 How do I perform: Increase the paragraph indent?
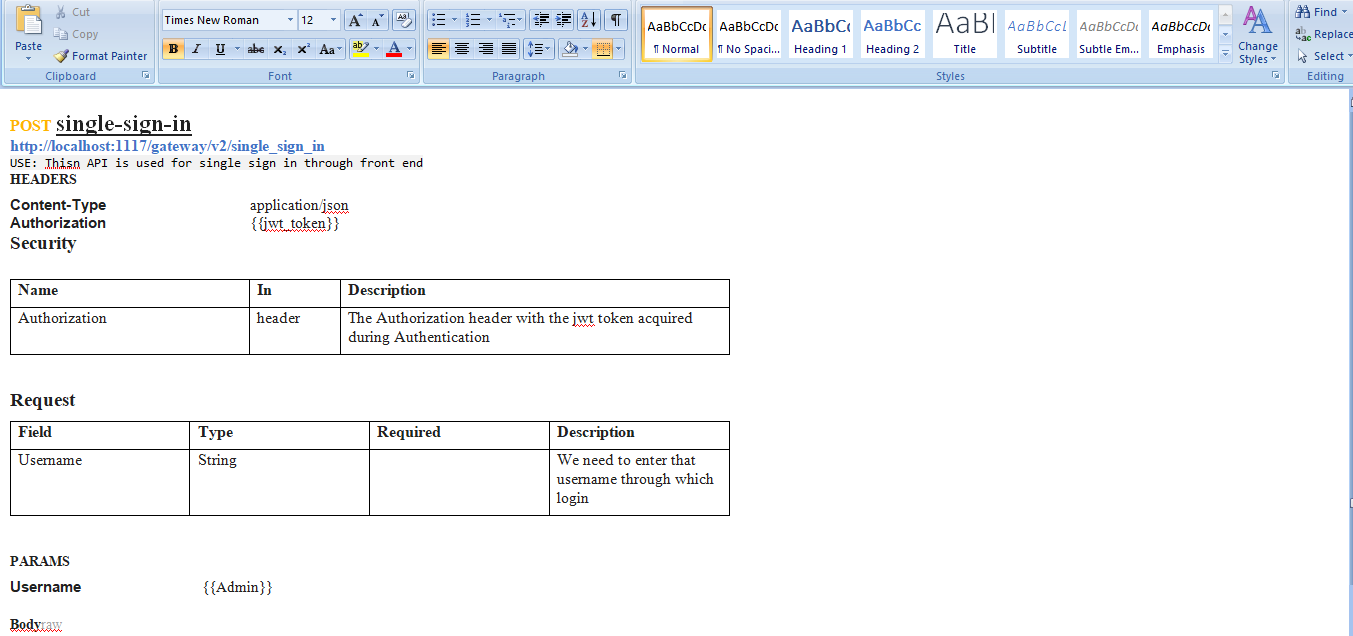(x=564, y=20)
